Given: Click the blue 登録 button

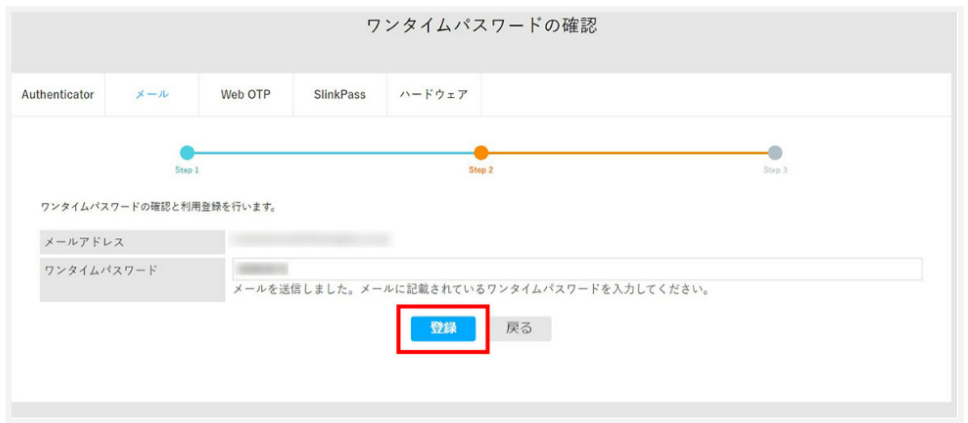Looking at the screenshot, I should coord(443,329).
